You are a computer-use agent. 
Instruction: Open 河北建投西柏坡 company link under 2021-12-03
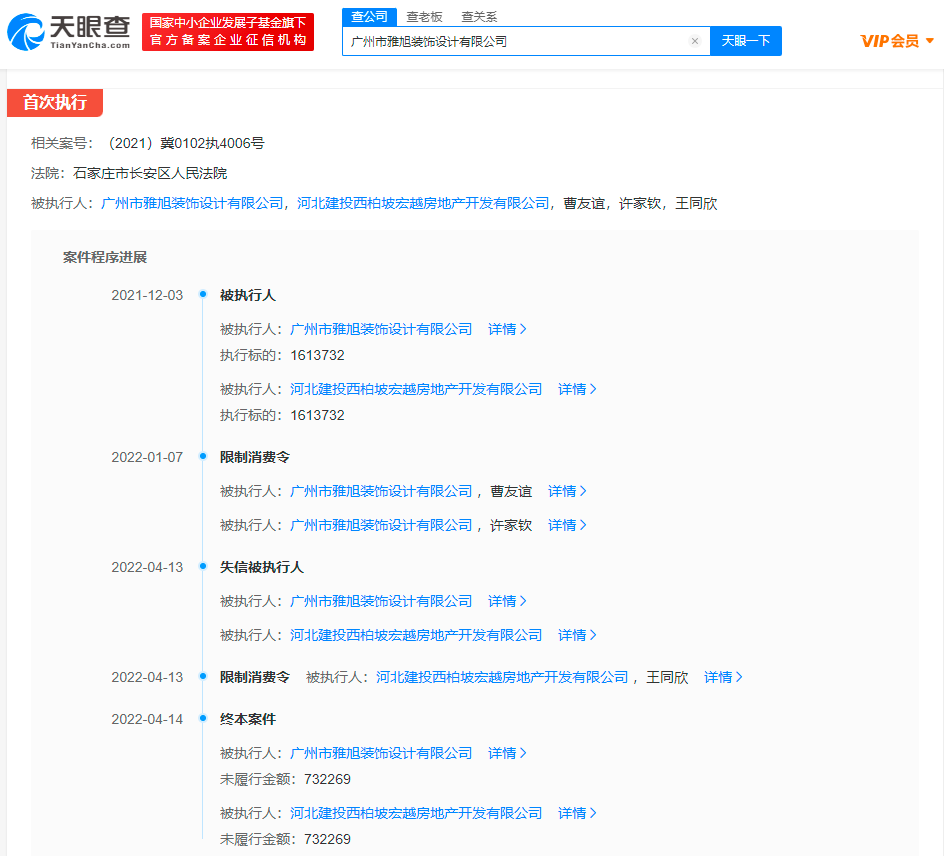[x=416, y=389]
